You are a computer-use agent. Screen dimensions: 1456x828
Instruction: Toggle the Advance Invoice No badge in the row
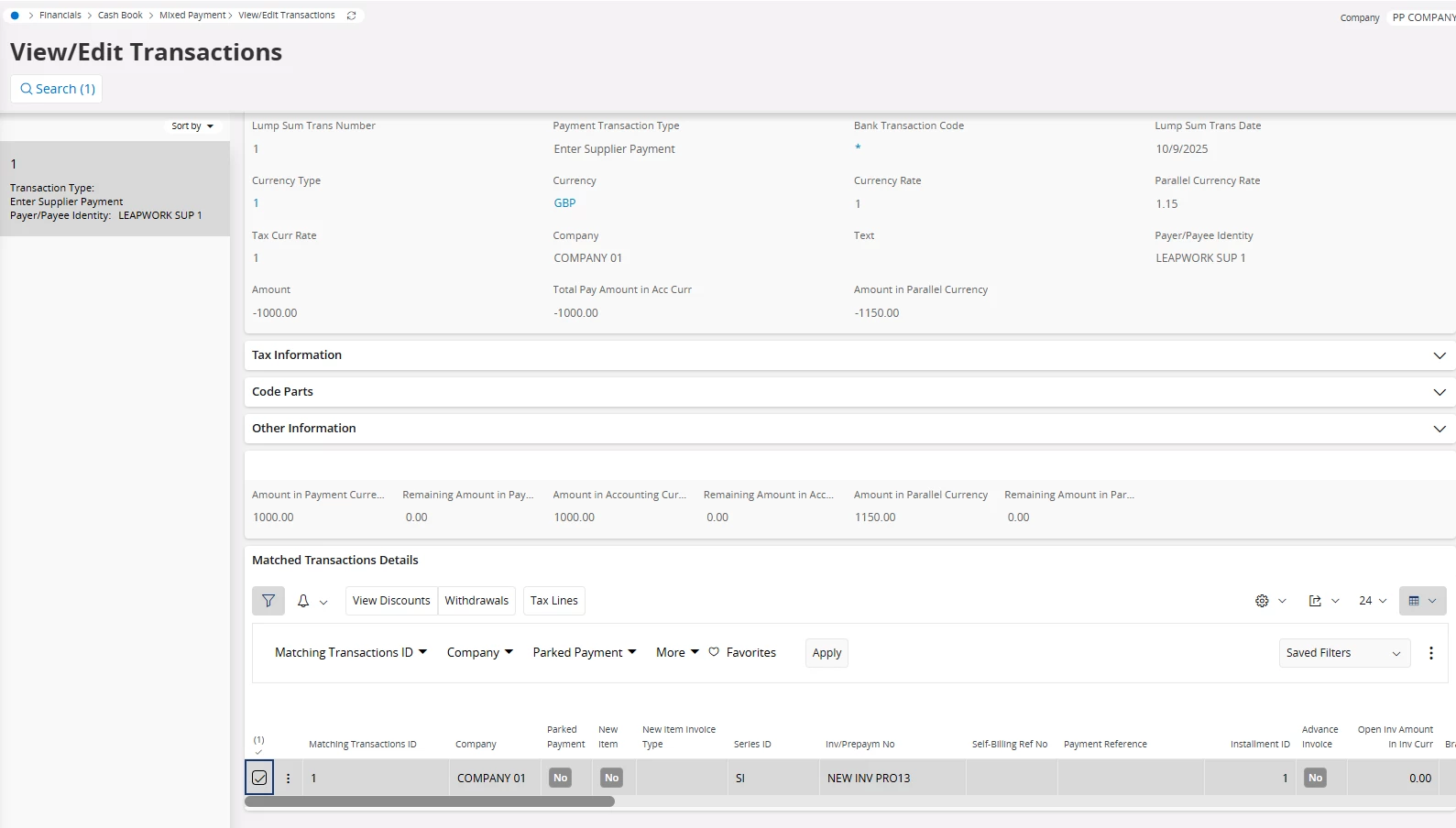[1315, 778]
